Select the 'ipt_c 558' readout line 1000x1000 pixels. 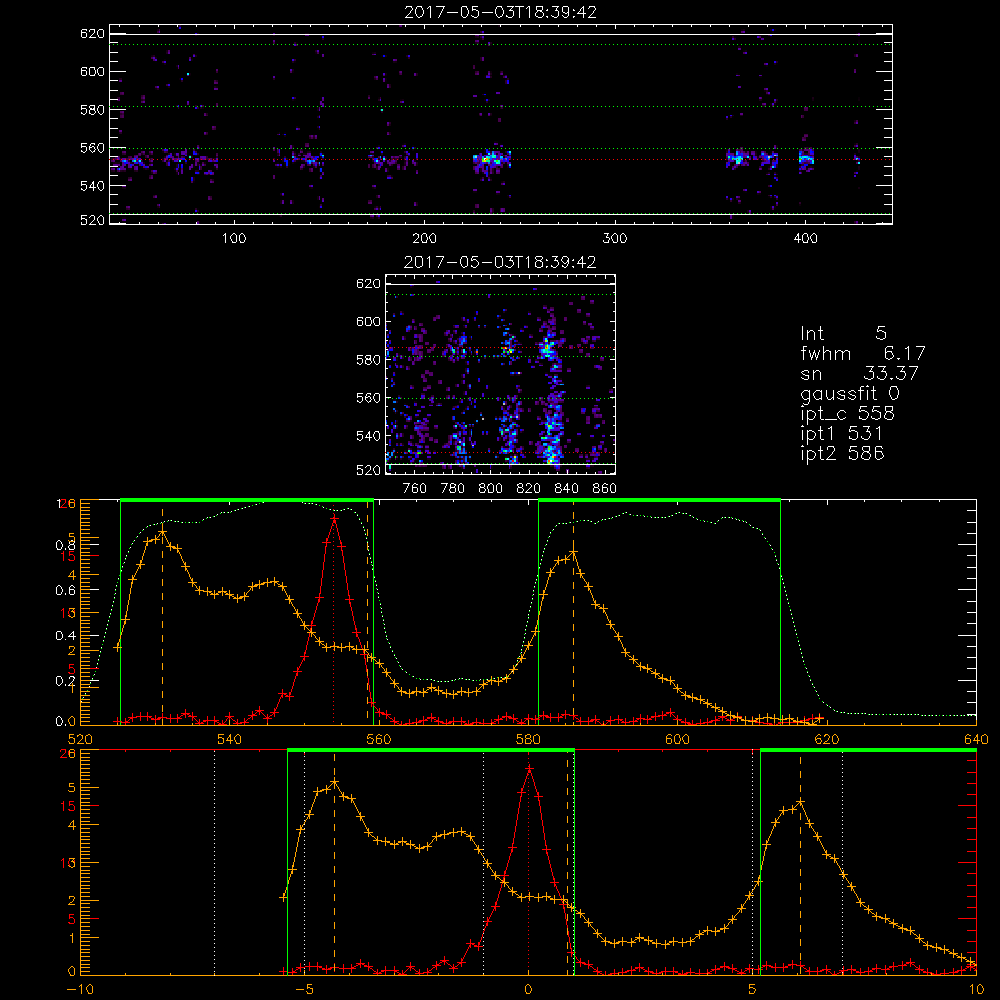click(x=848, y=414)
